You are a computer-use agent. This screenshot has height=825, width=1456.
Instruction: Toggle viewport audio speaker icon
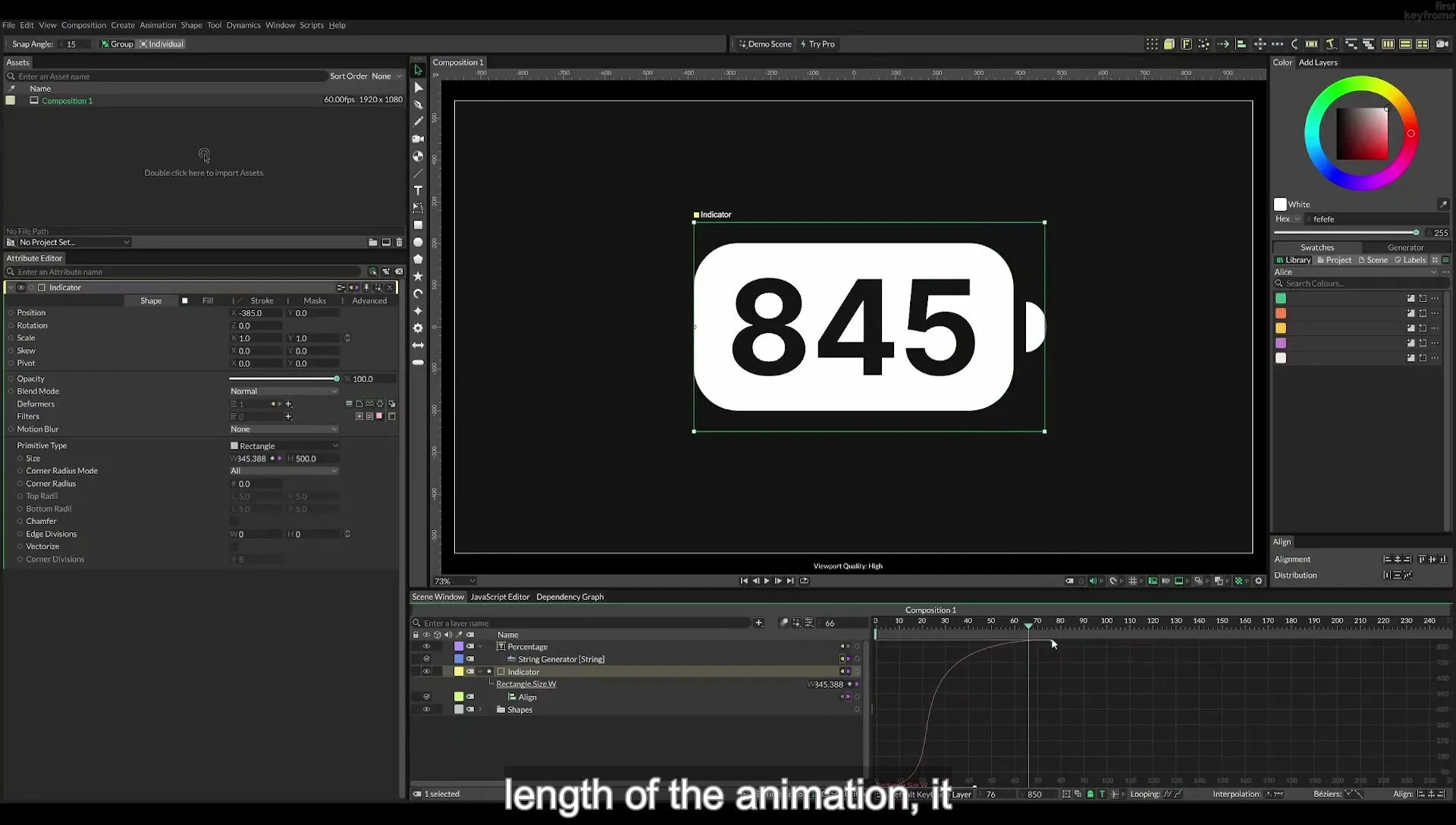(1093, 582)
